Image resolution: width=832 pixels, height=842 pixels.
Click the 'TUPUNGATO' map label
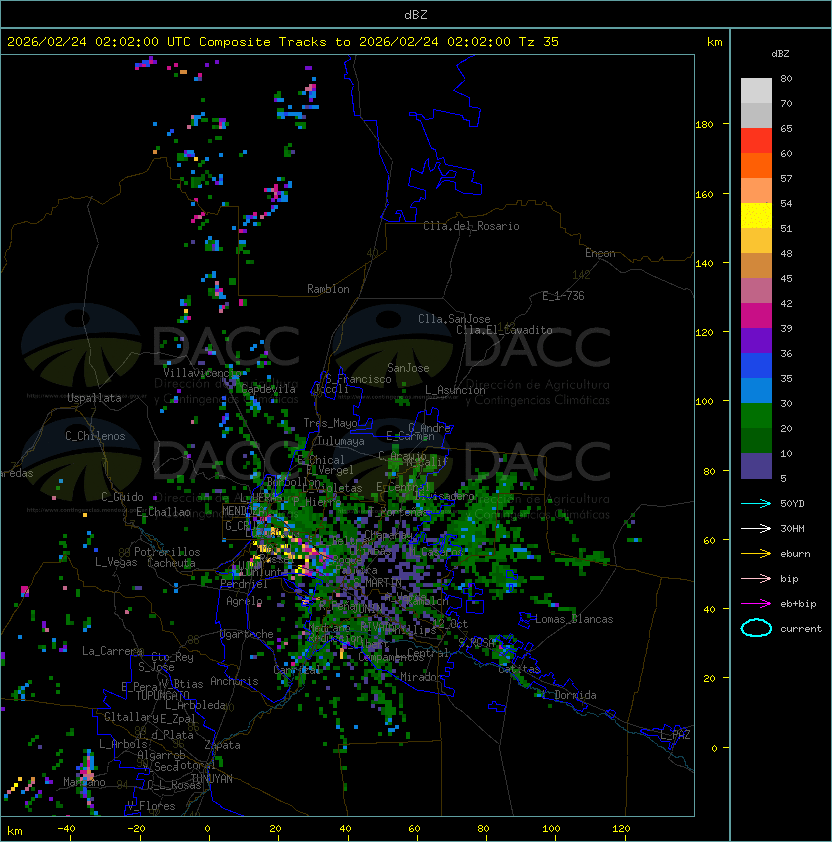pos(162,695)
